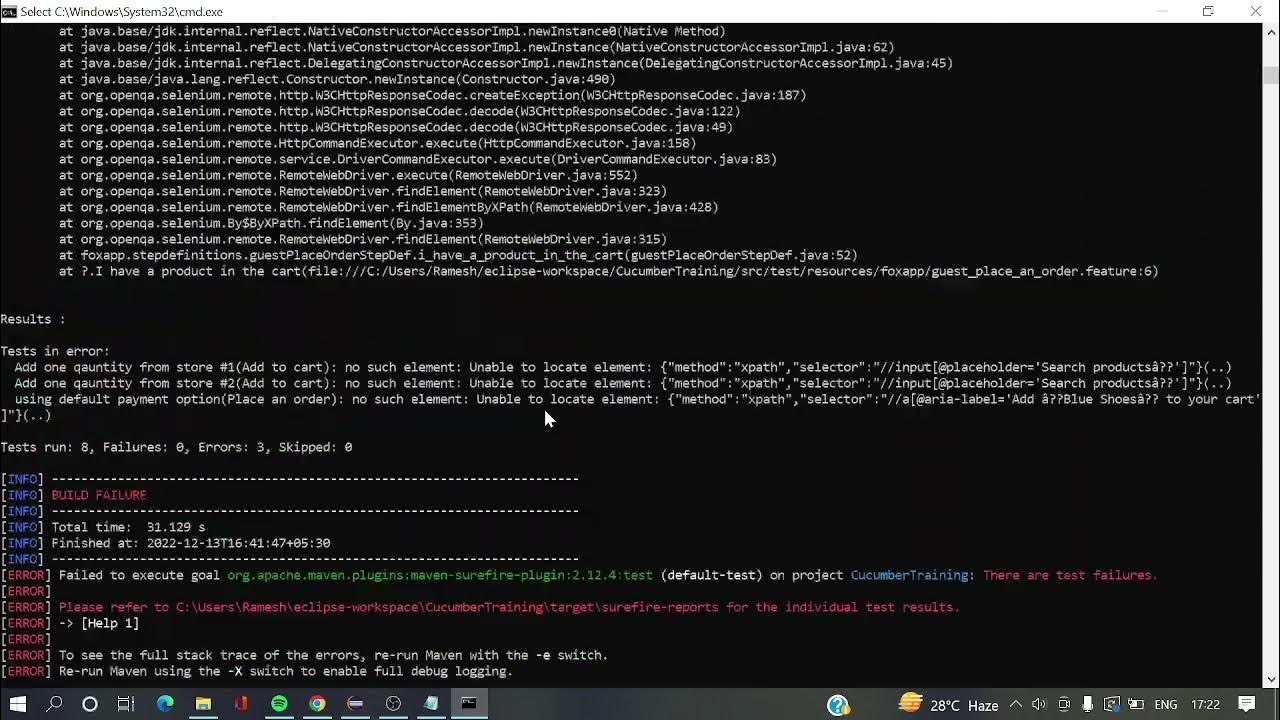This screenshot has width=1280, height=720.
Task: Click the 'Results :' line
Action: tap(33, 319)
